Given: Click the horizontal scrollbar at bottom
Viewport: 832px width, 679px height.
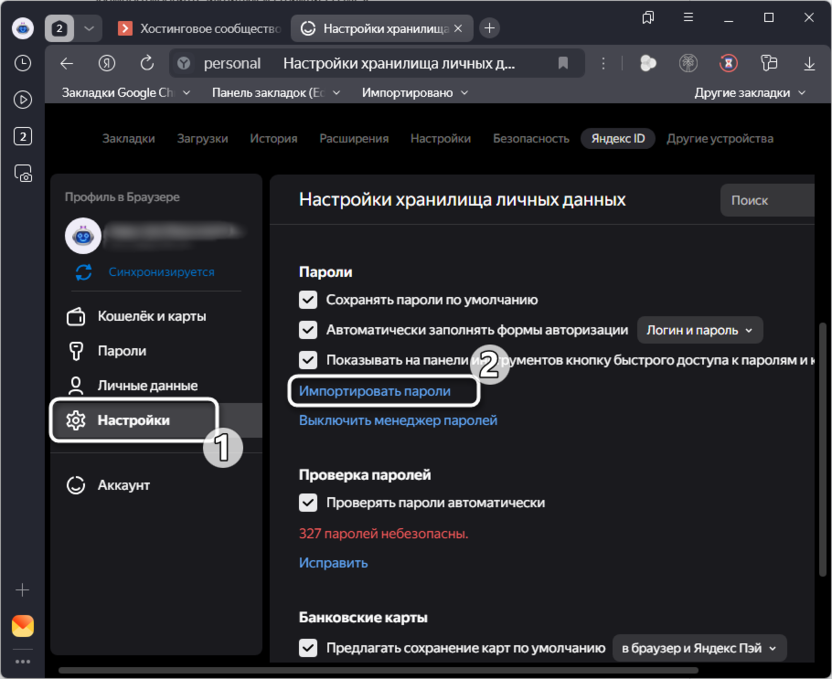Looking at the screenshot, I should [378, 671].
